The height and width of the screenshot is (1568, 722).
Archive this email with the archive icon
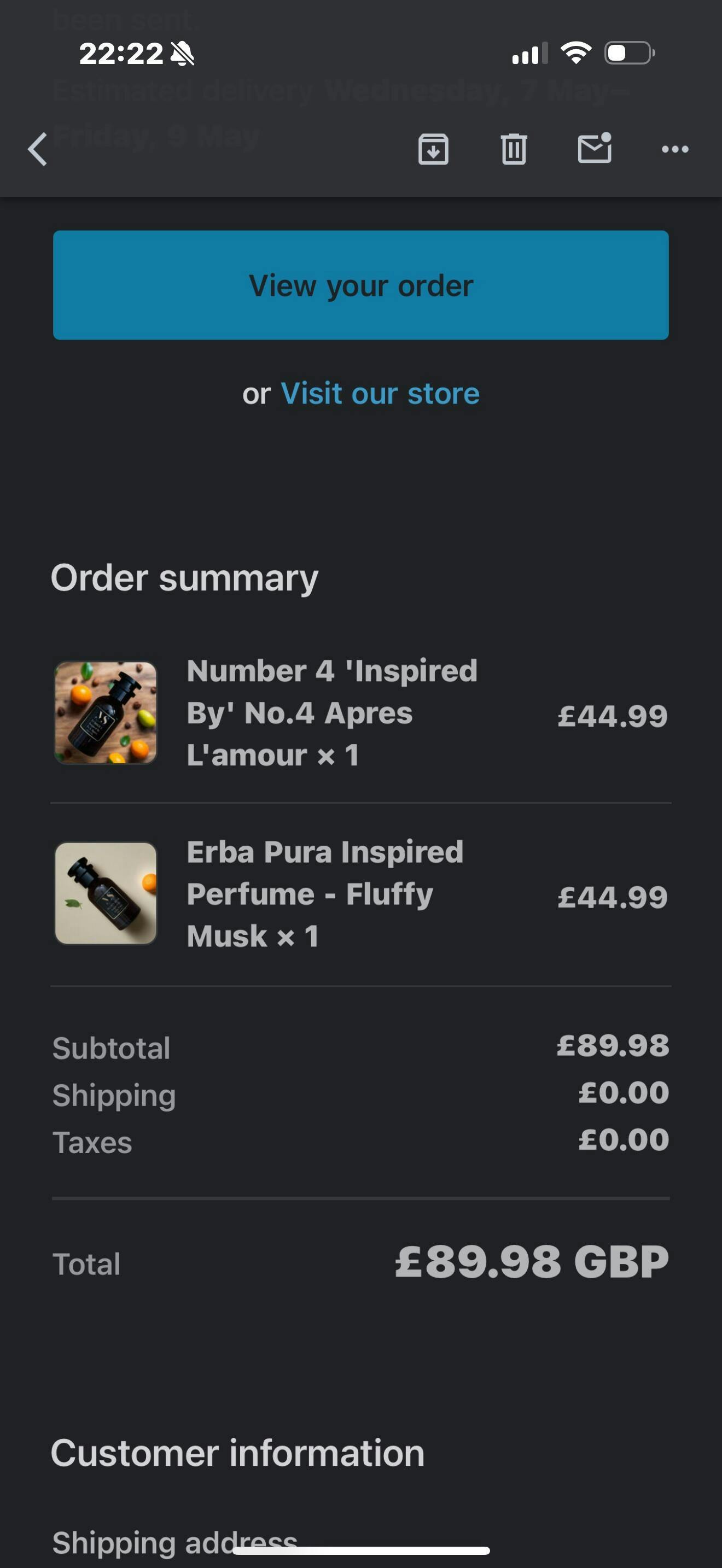coord(433,149)
